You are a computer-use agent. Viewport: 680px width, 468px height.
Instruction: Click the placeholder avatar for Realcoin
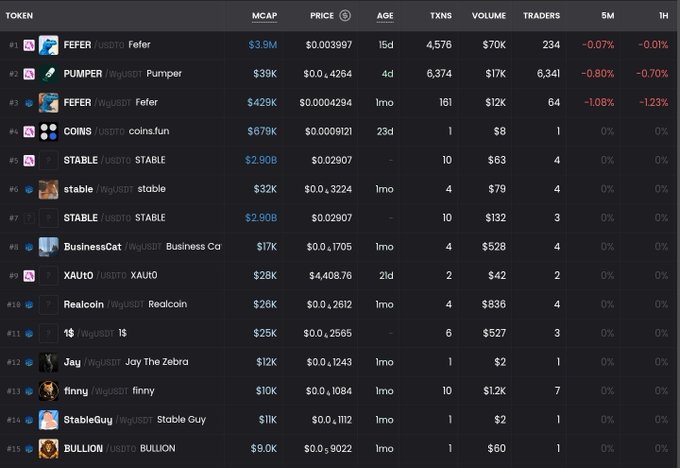pos(49,304)
